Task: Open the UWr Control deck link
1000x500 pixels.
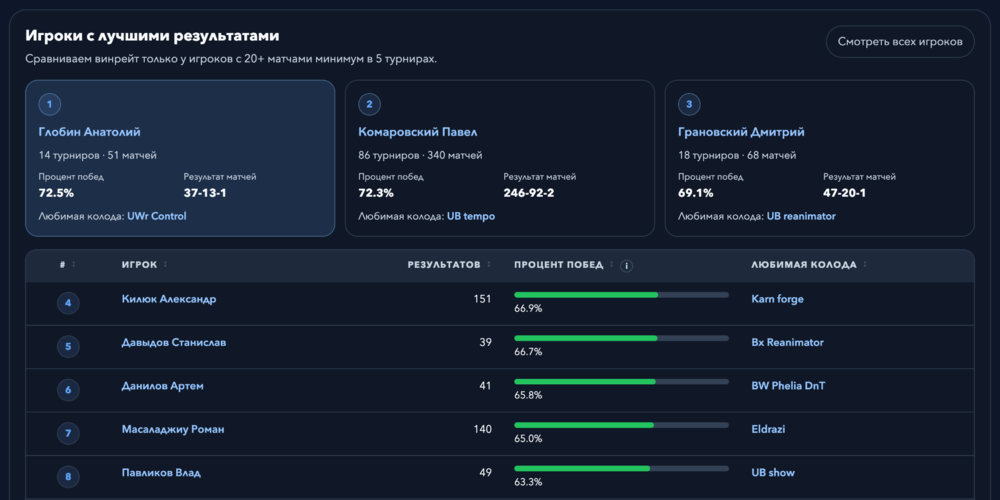Action: (x=157, y=216)
